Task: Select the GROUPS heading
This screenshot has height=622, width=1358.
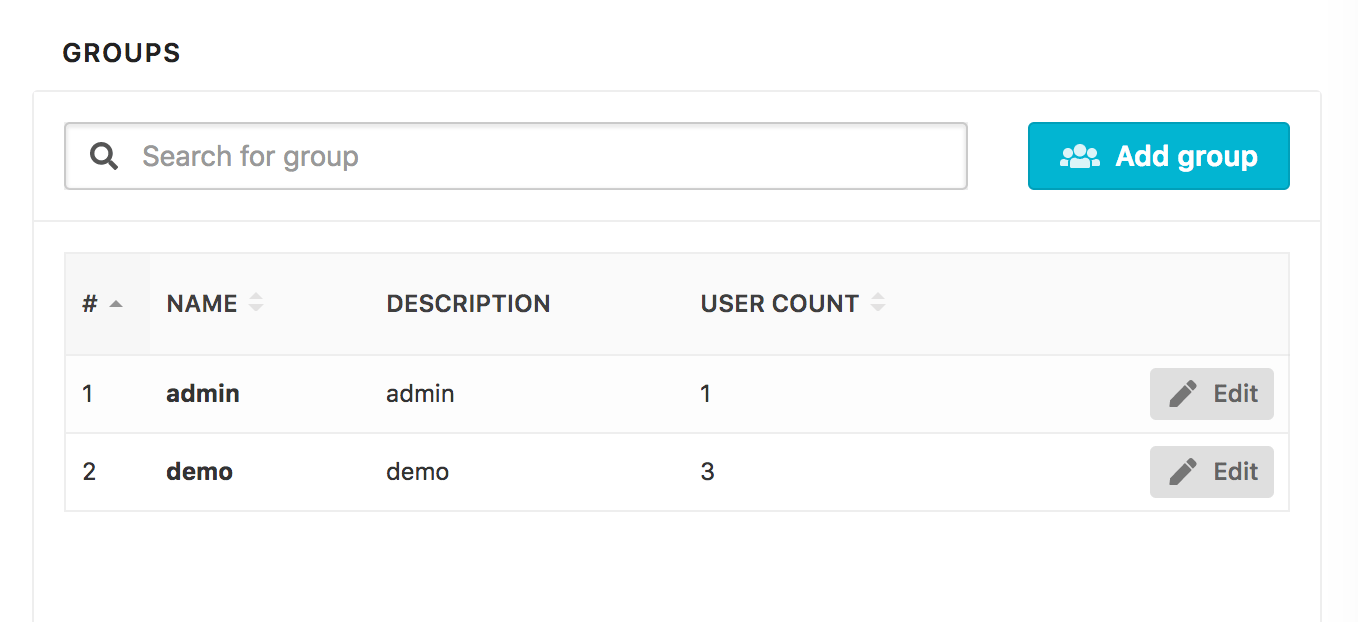Action: tap(121, 52)
